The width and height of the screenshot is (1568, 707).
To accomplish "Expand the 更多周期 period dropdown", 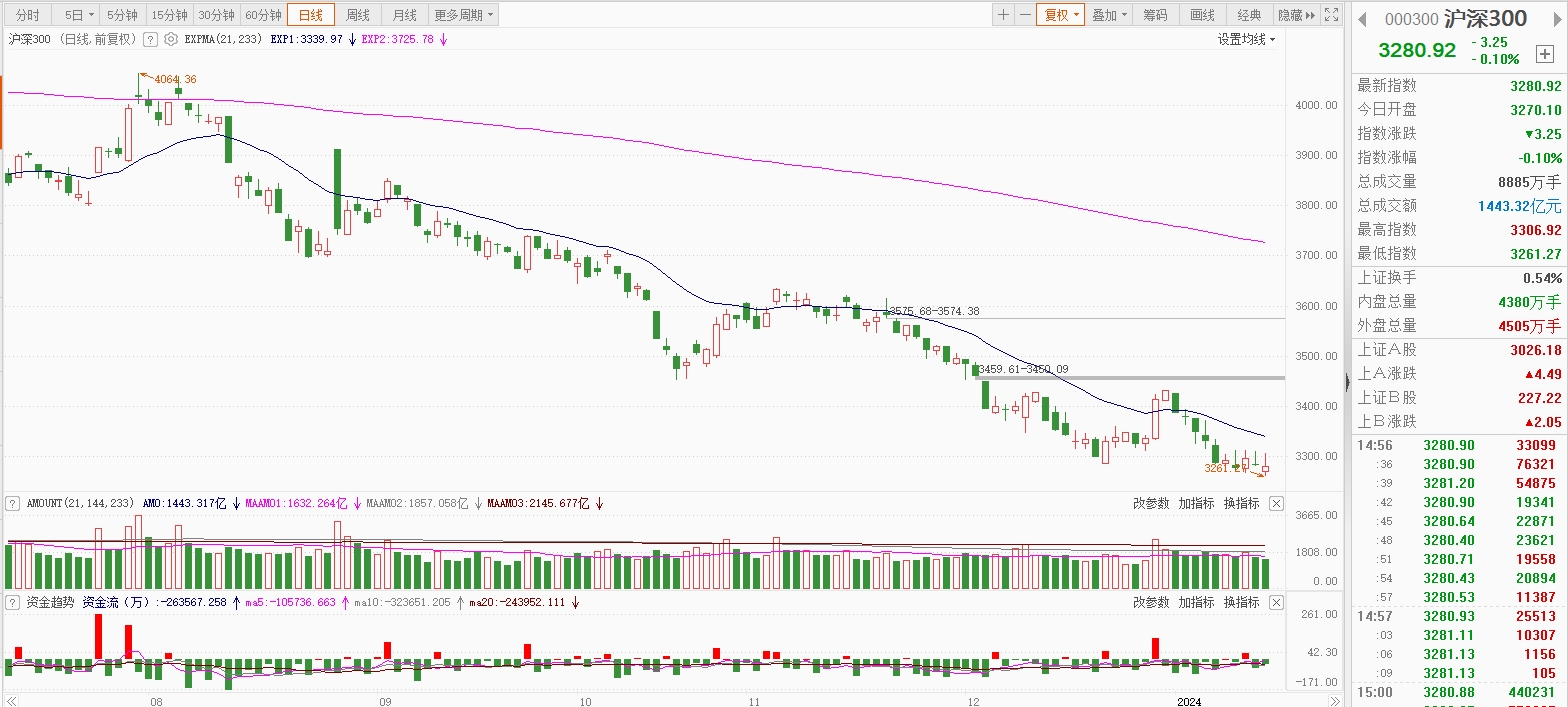I will pyautogui.click(x=464, y=15).
